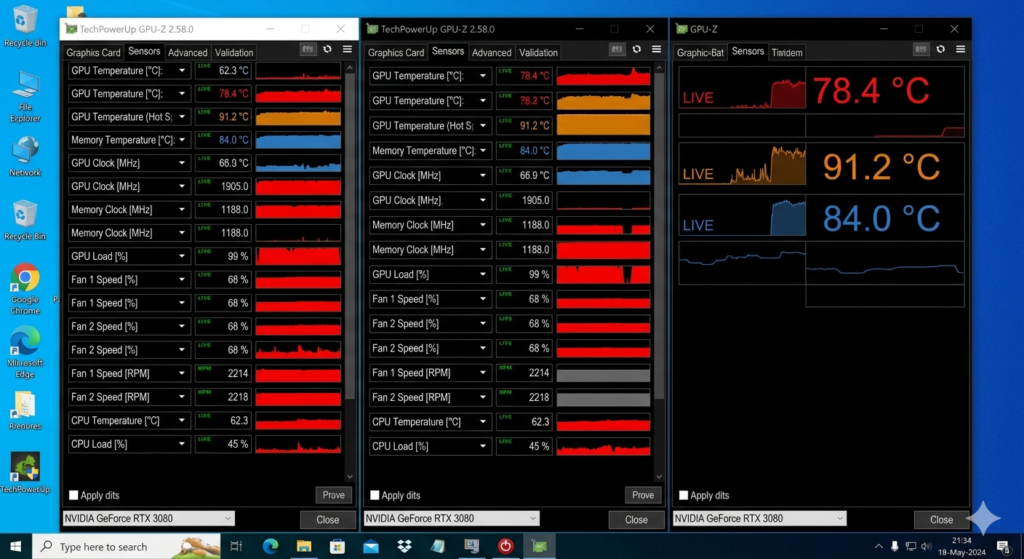Image resolution: width=1024 pixels, height=559 pixels.
Task: Expand the CPU Load dropdown in the left window
Action: [x=182, y=444]
